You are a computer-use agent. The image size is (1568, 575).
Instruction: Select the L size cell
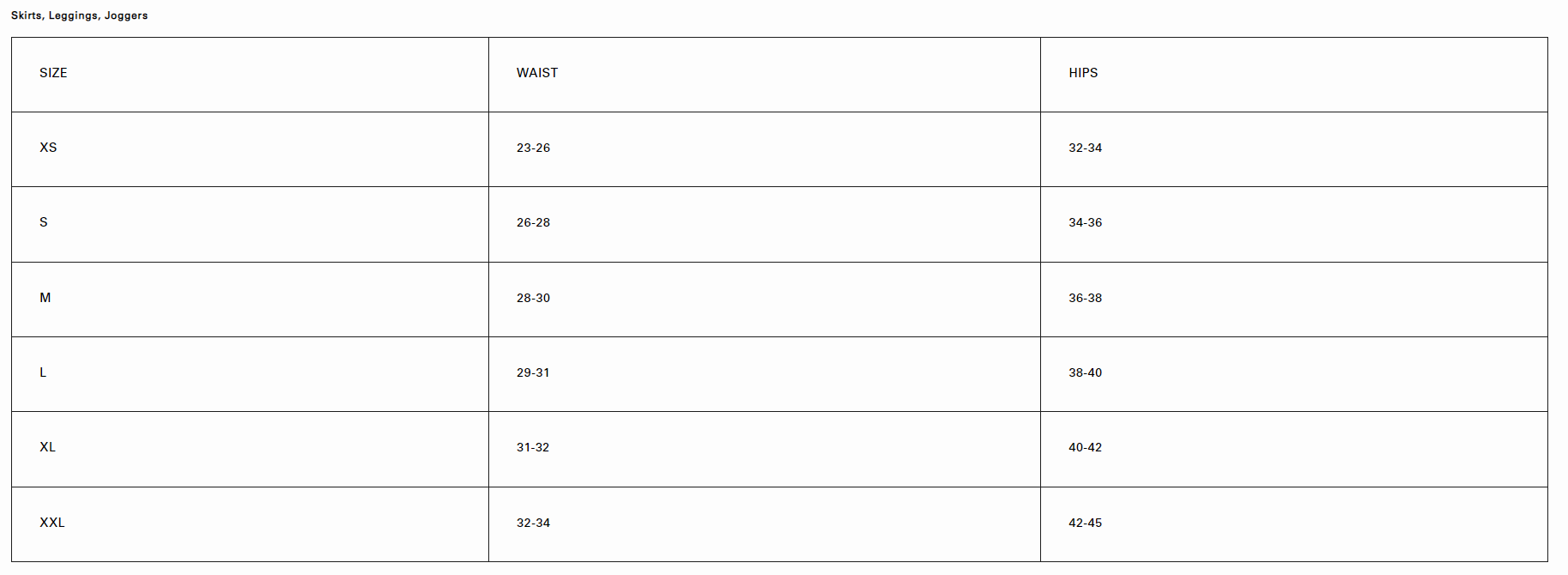tap(250, 374)
